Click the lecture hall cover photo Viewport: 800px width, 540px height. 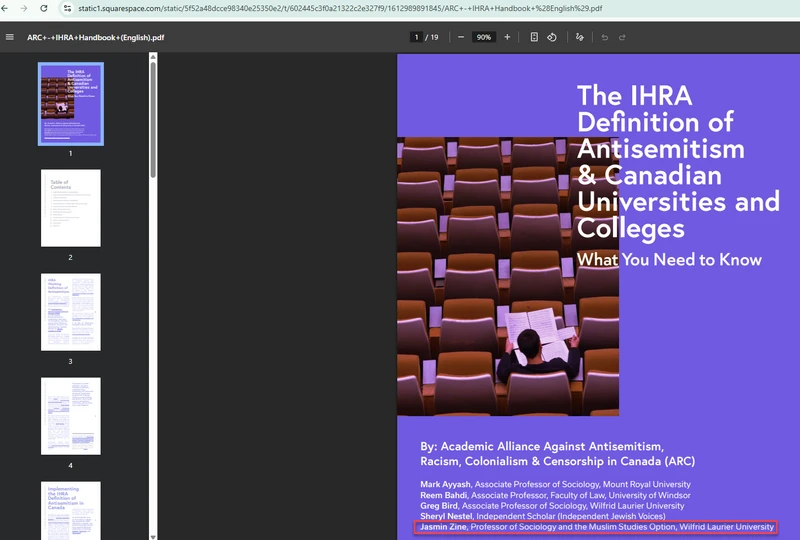coord(508,276)
